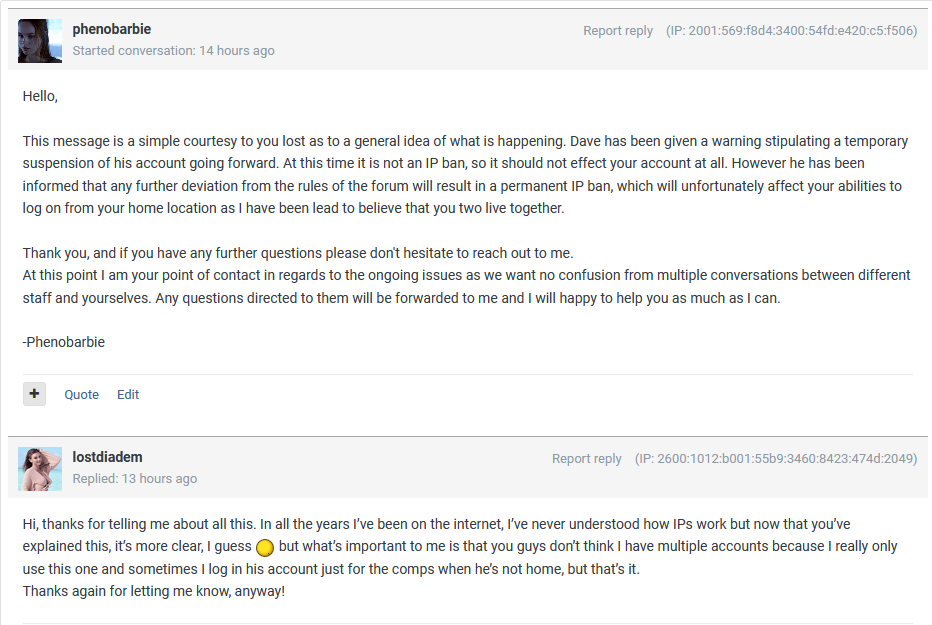Report reply on phenobarbie's message
Image resolution: width=932 pixels, height=625 pixels.
pos(618,31)
